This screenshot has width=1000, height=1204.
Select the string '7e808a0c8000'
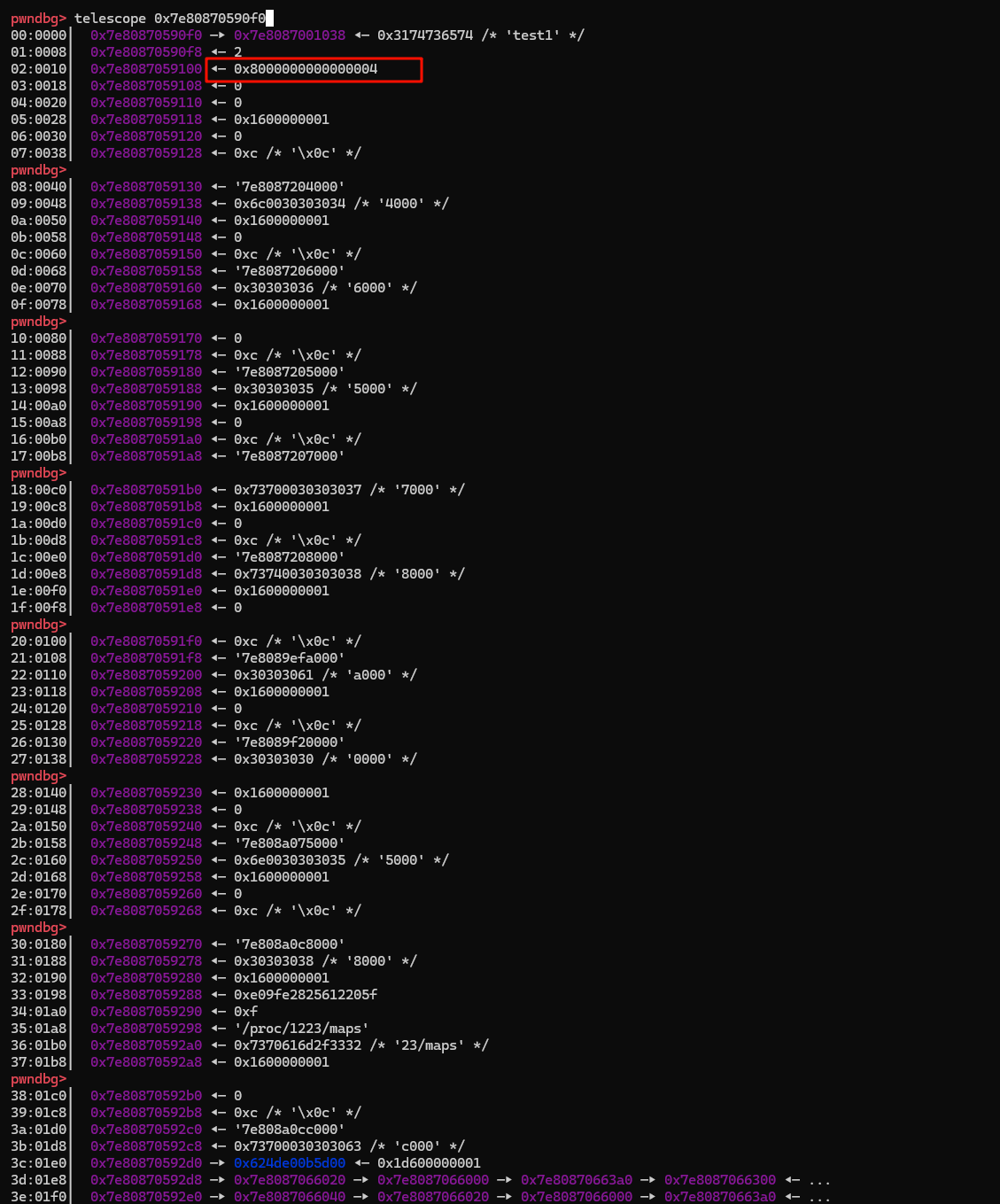click(290, 944)
